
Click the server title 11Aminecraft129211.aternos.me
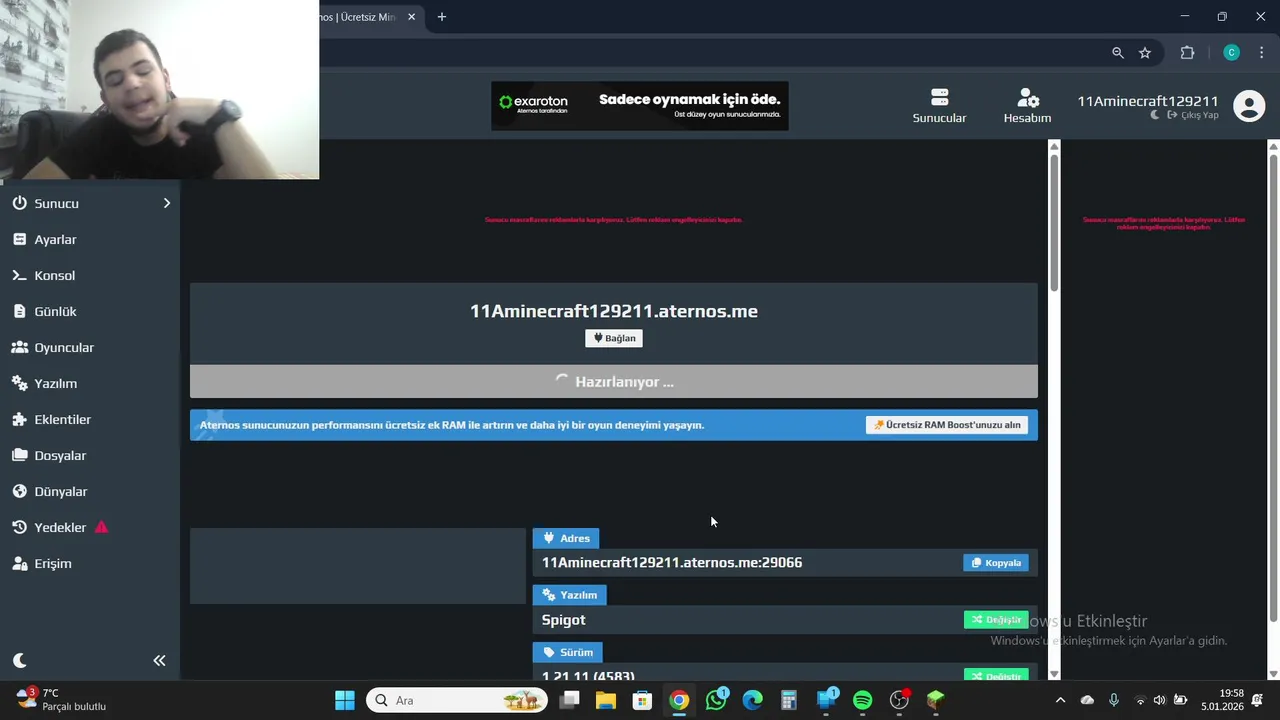[x=614, y=311]
